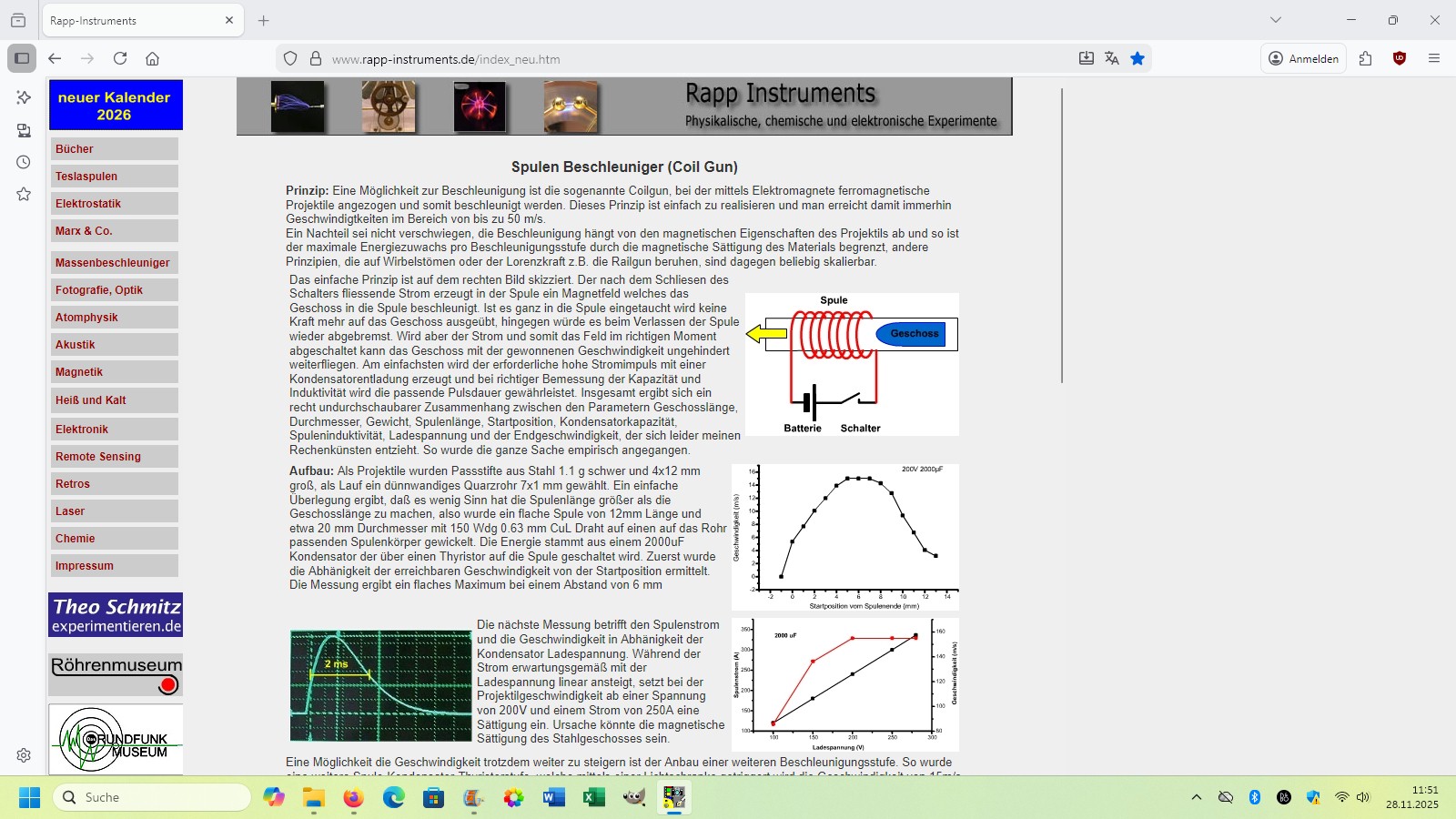Click the Anmelden sign-in button
This screenshot has height=819, width=1456.
point(1303,58)
